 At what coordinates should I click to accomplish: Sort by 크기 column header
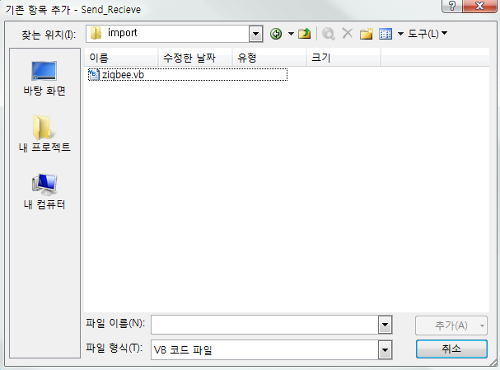pos(343,58)
